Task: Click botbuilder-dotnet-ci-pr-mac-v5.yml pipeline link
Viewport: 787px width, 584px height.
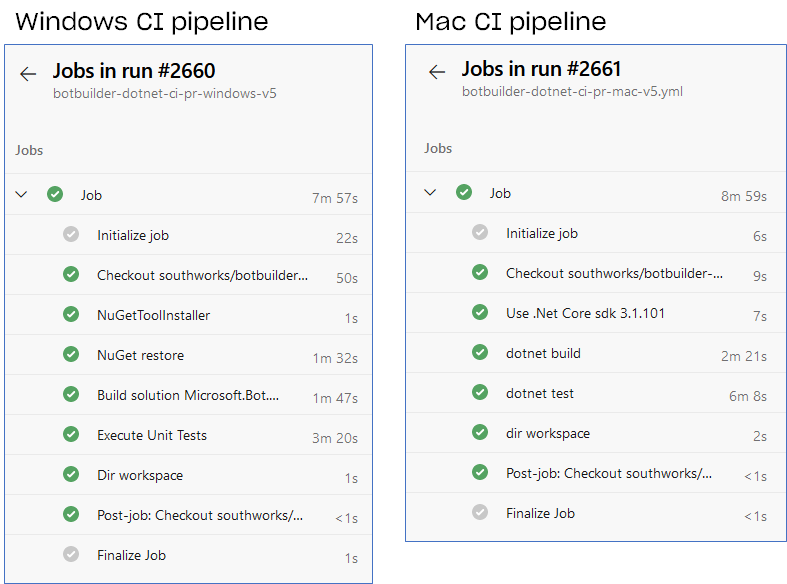Action: pyautogui.click(x=572, y=92)
